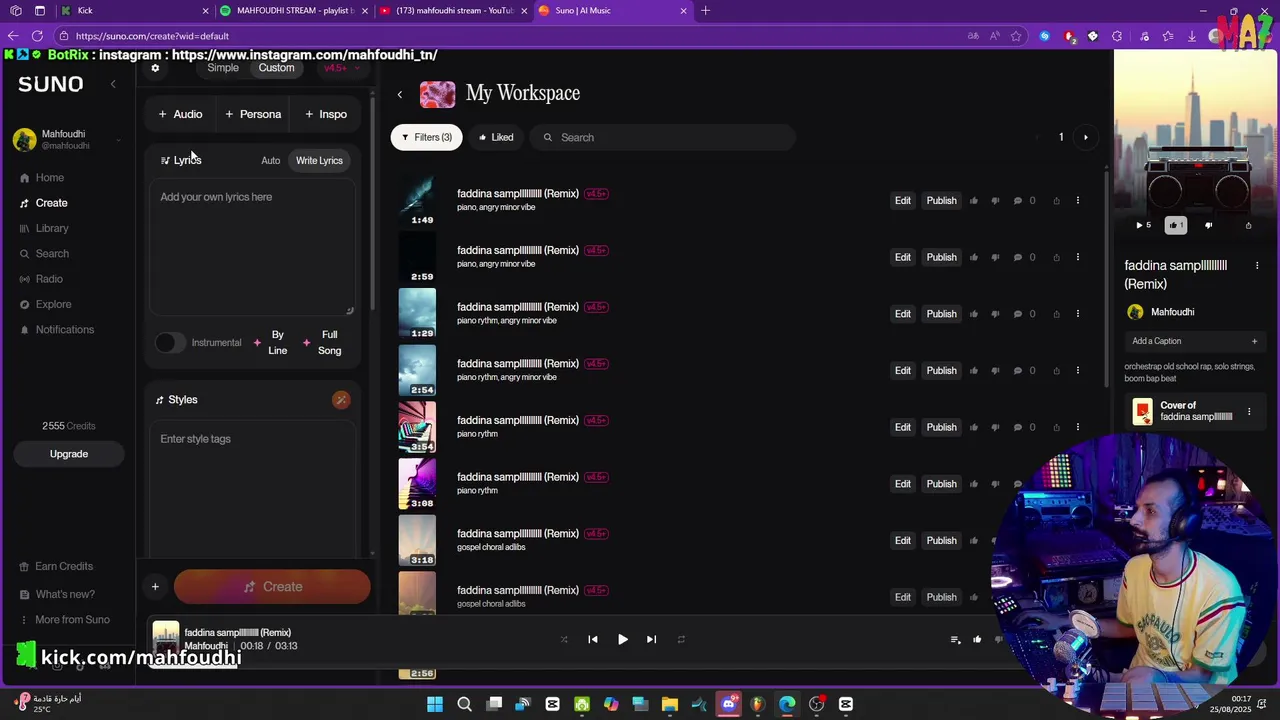Open the Earn Credits link

(56, 567)
